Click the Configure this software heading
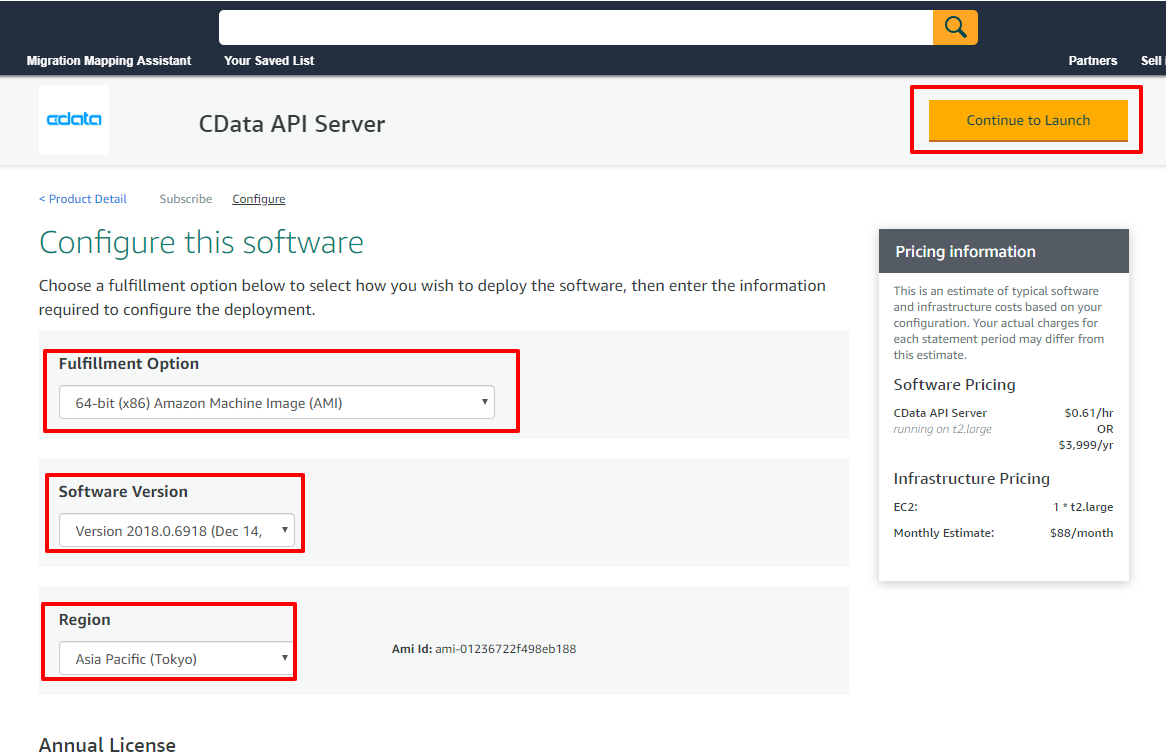The height and width of the screenshot is (756, 1166). click(x=201, y=242)
